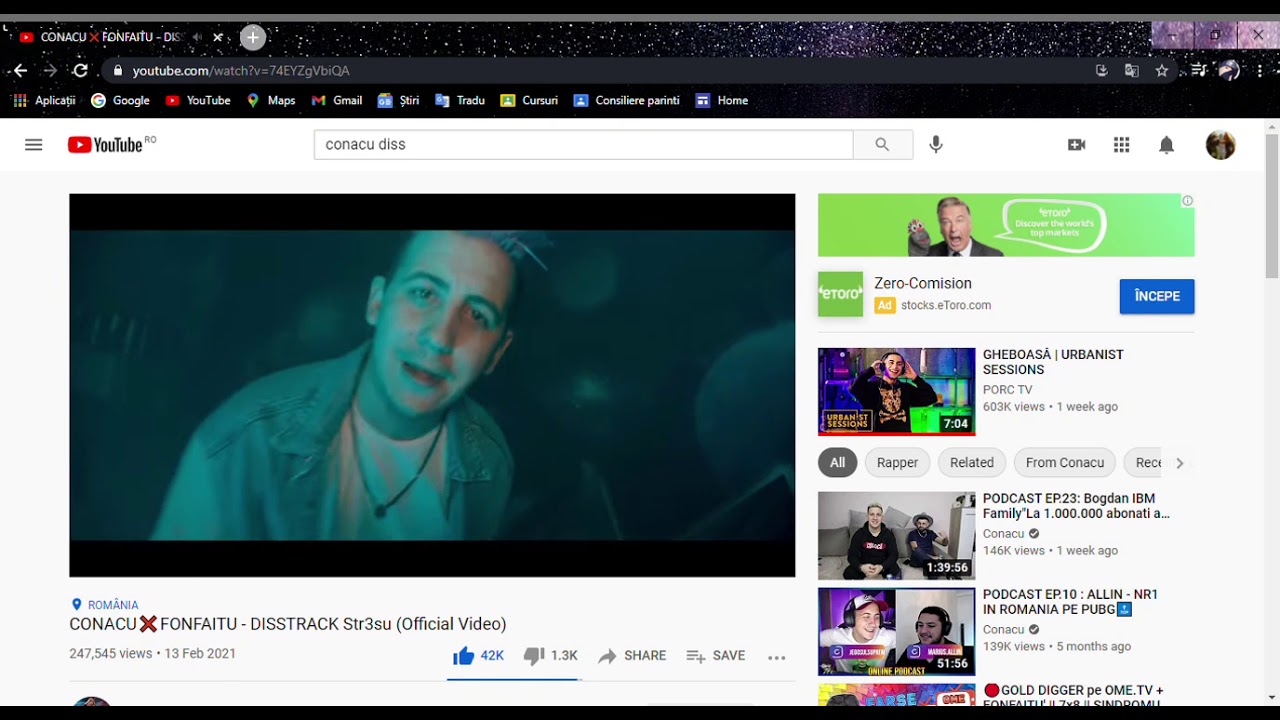
Task: Mute the tab via speaker icon
Action: point(196,38)
